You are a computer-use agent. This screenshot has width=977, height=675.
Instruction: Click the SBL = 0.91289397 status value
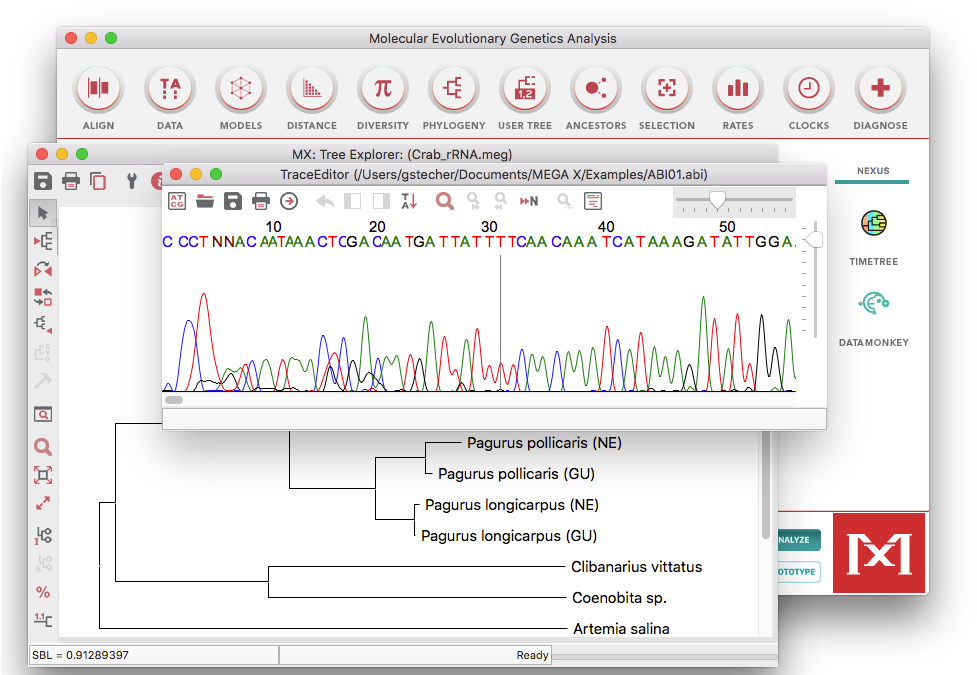click(x=80, y=655)
